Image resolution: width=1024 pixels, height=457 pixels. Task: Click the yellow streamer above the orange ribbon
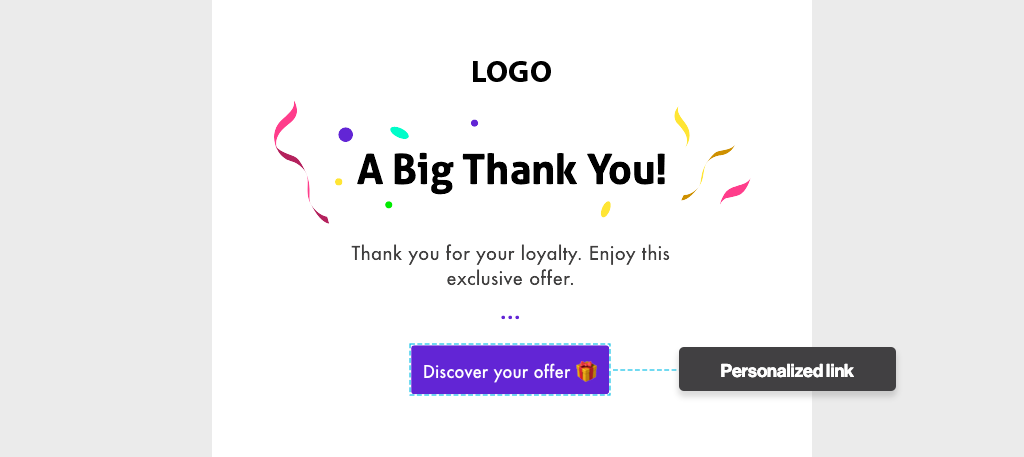click(682, 124)
